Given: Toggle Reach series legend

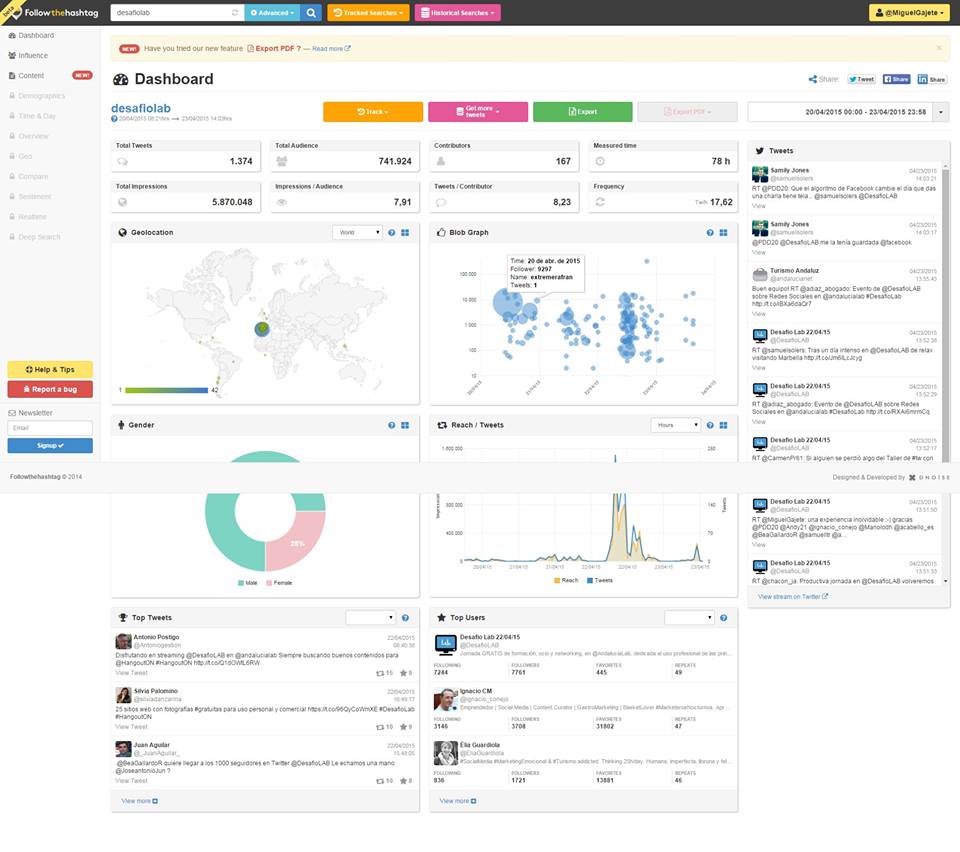Looking at the screenshot, I should (x=566, y=580).
